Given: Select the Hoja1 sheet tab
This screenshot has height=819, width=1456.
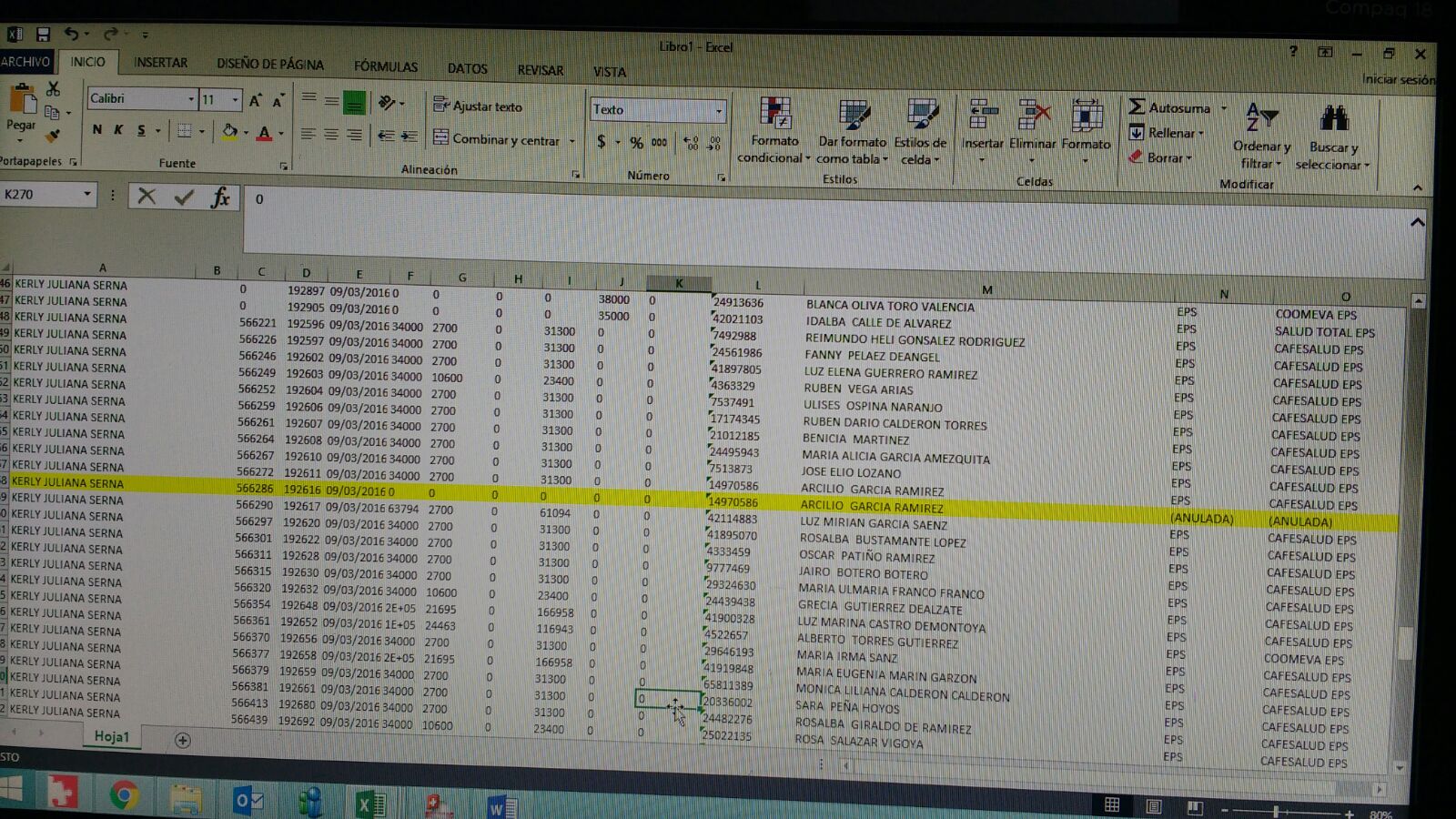Looking at the screenshot, I should 112,736.
